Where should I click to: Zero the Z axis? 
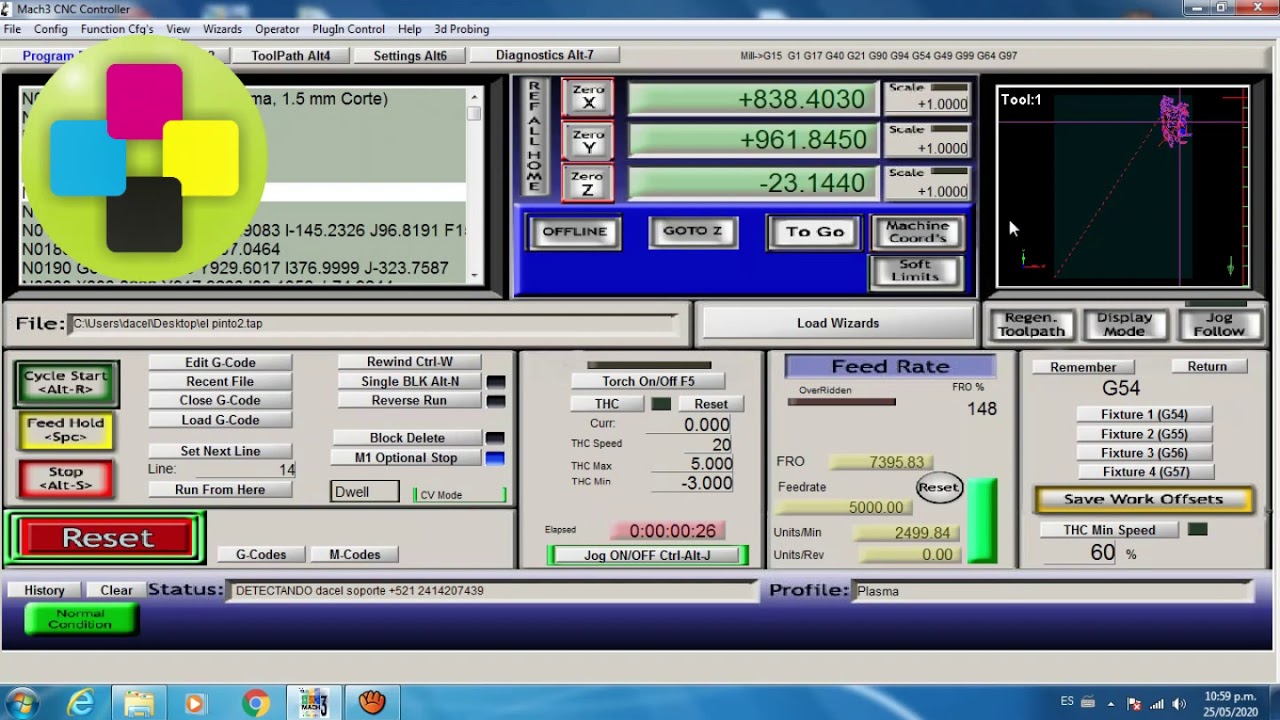(588, 183)
